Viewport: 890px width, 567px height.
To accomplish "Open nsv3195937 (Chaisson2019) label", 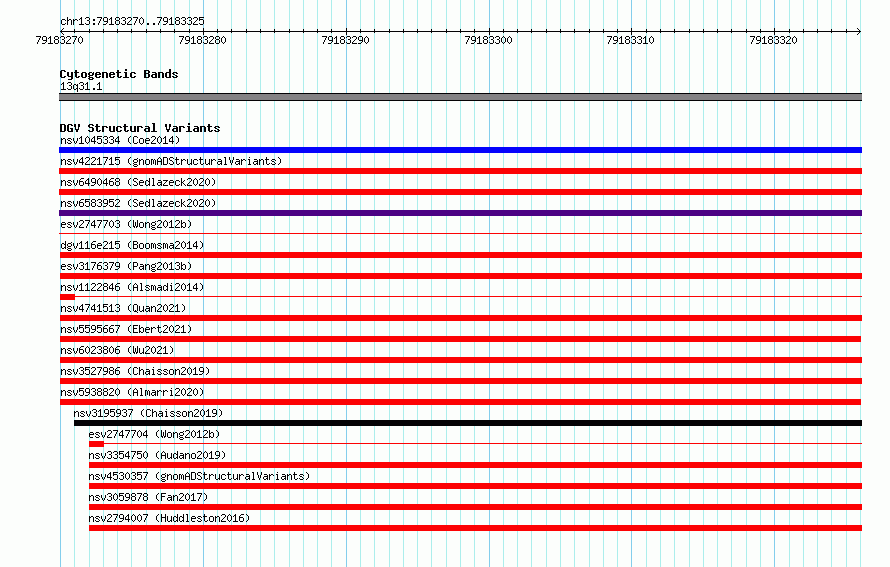I will tap(148, 413).
